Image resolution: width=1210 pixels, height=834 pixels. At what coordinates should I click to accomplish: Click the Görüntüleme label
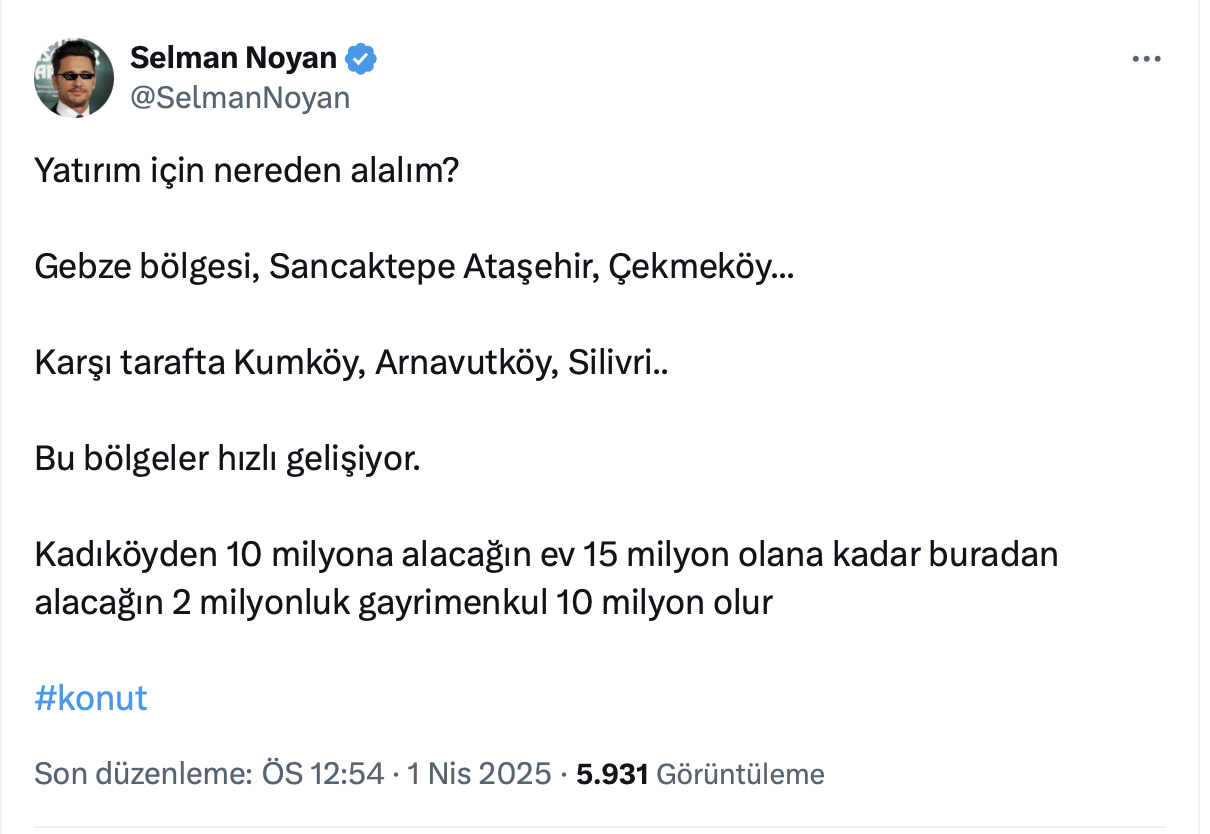(741, 773)
